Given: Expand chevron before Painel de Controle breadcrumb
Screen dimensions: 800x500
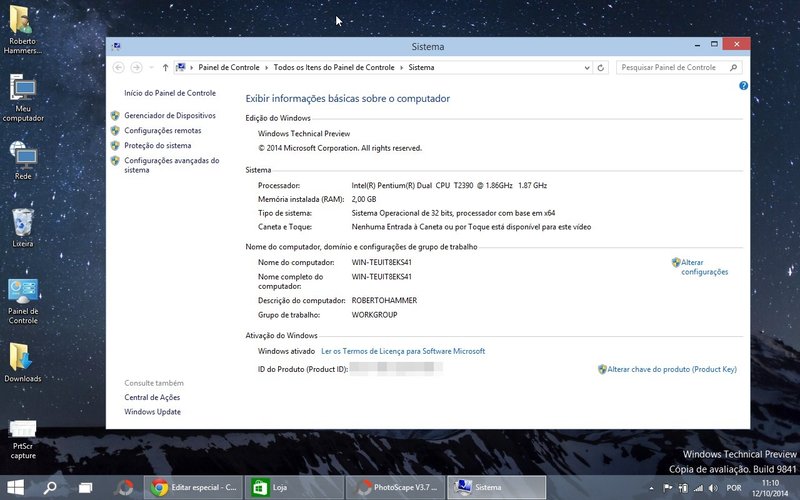Looking at the screenshot, I should (192, 67).
